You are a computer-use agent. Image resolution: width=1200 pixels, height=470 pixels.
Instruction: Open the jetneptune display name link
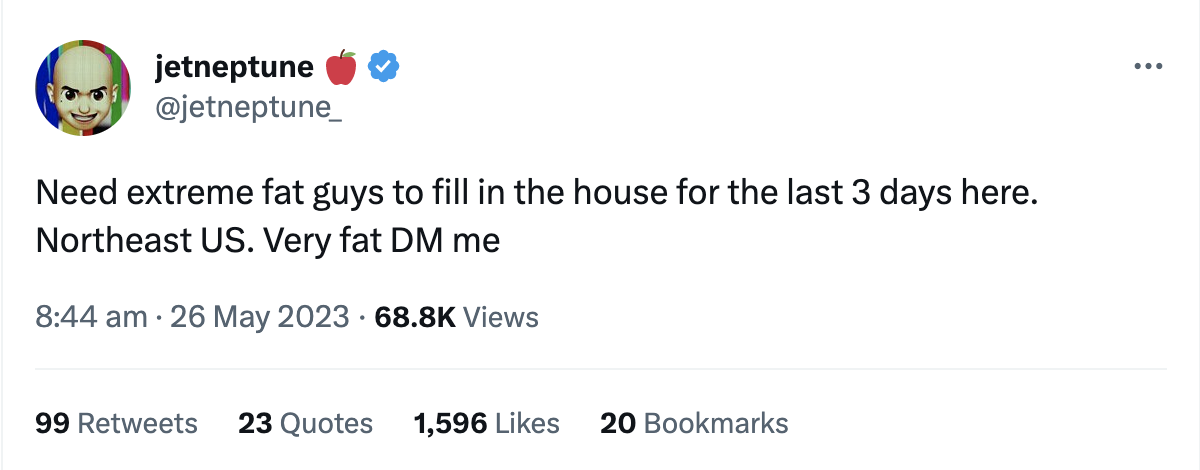[x=236, y=67]
